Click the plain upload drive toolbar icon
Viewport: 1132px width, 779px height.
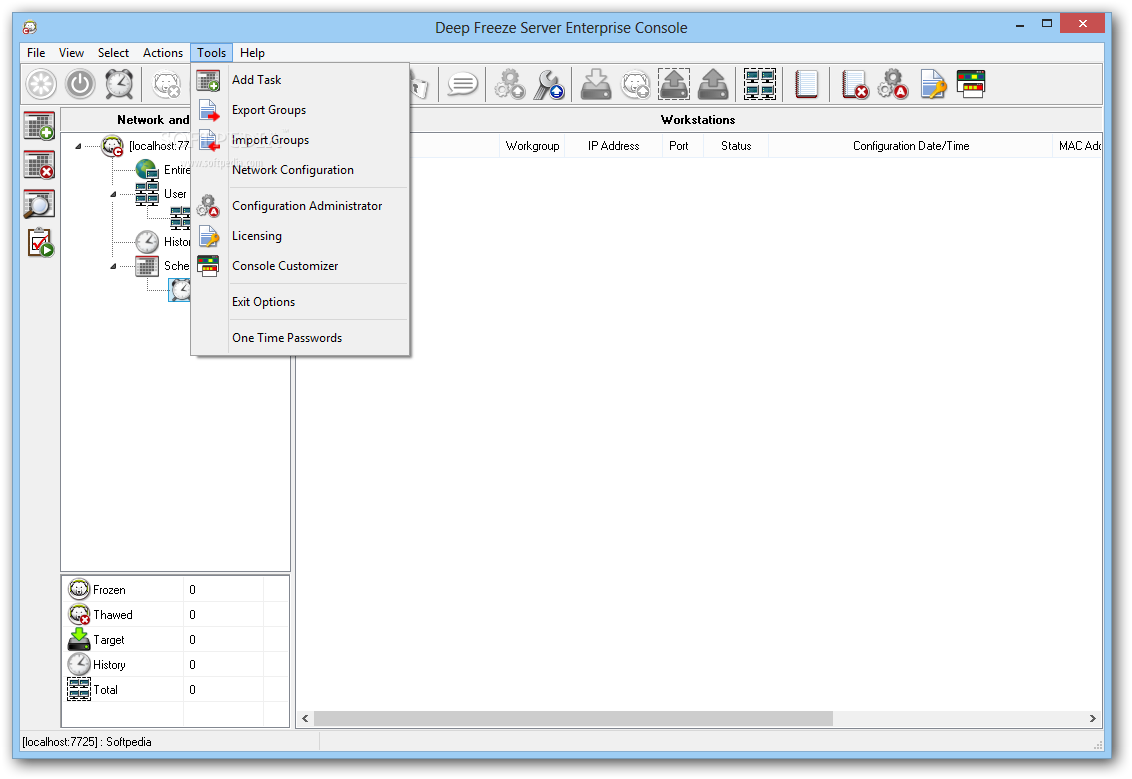[x=713, y=84]
